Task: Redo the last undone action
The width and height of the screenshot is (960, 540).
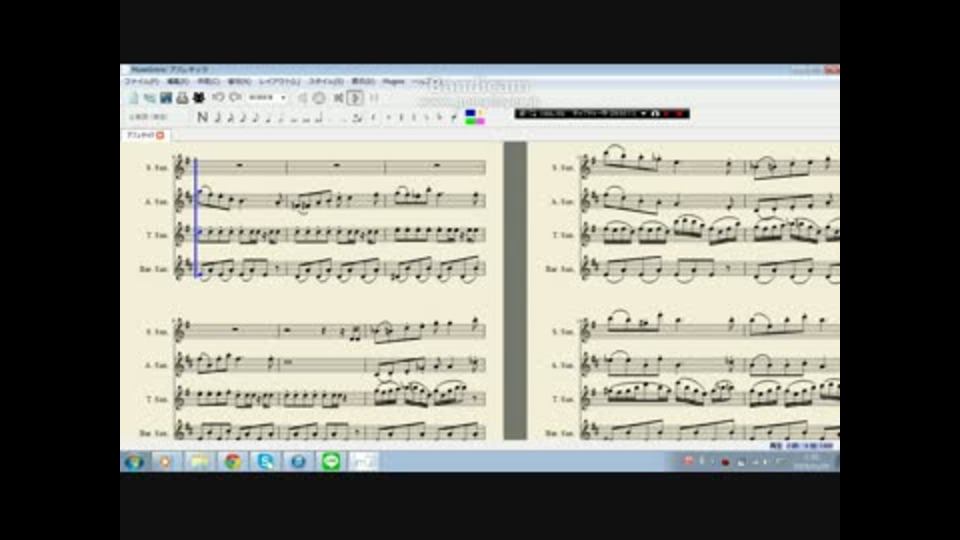Action: coord(235,97)
